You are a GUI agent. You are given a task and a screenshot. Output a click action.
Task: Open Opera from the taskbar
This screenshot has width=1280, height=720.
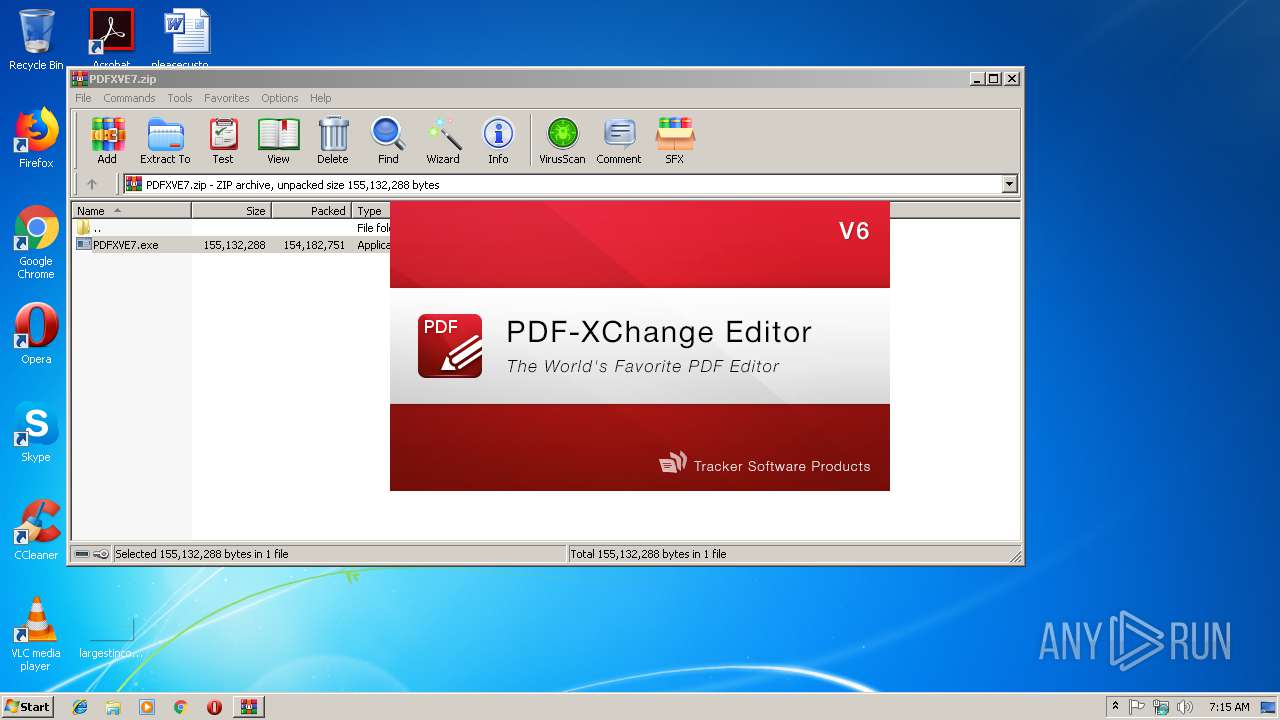(x=214, y=707)
